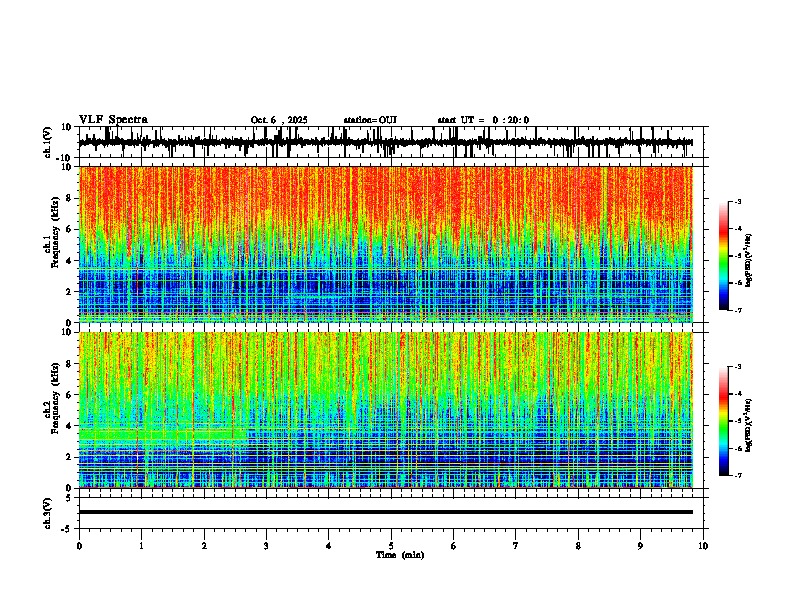Click the '8' tick on the Time axis
Viewport: 792px width, 612px height.
click(578, 546)
